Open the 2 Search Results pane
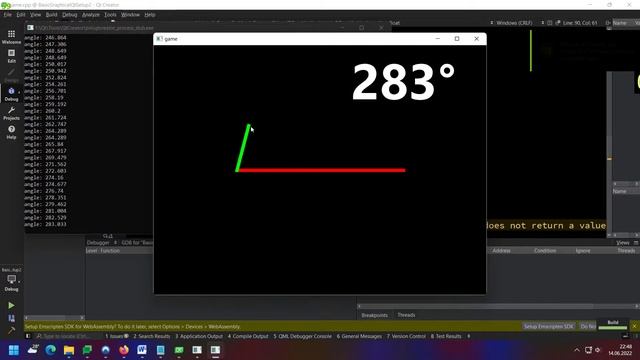 (151, 336)
